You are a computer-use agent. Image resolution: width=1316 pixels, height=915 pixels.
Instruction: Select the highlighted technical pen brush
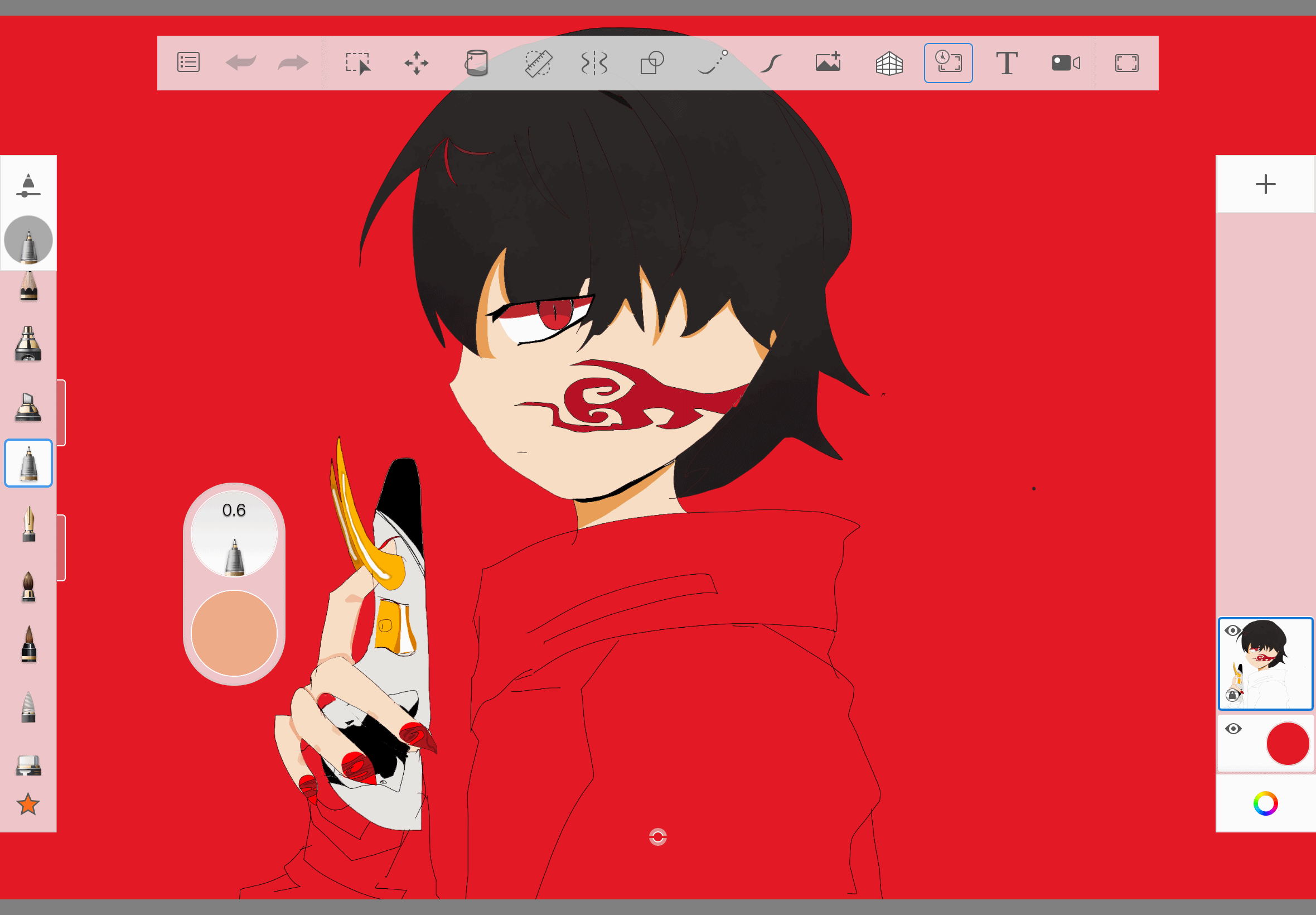pyautogui.click(x=28, y=463)
